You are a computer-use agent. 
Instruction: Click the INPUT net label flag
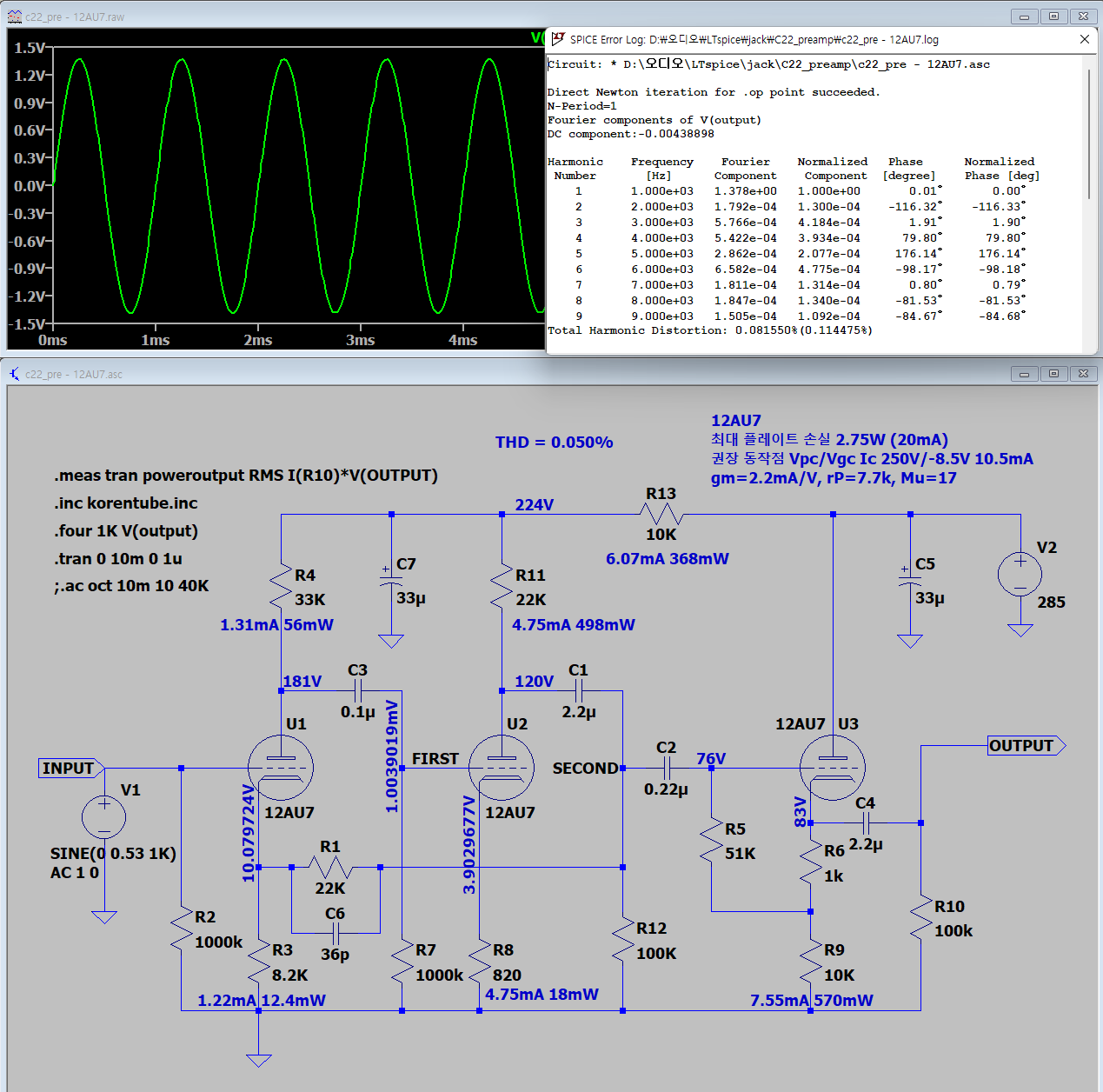[x=71, y=769]
